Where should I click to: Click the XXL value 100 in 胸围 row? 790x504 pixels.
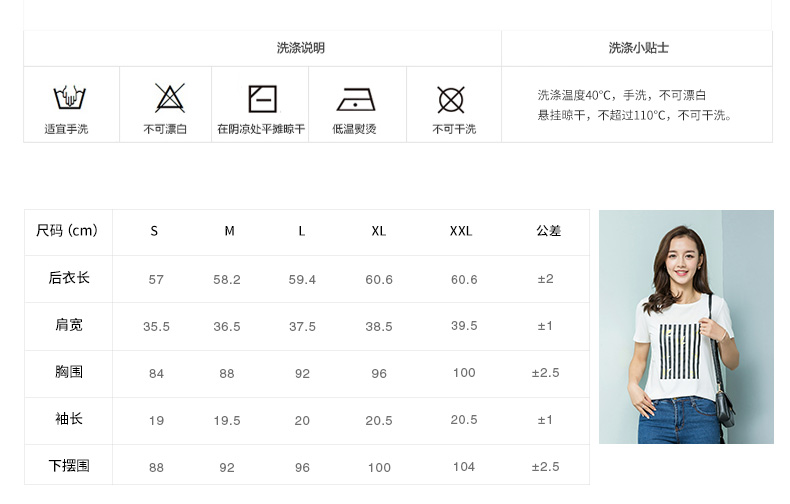coord(464,373)
